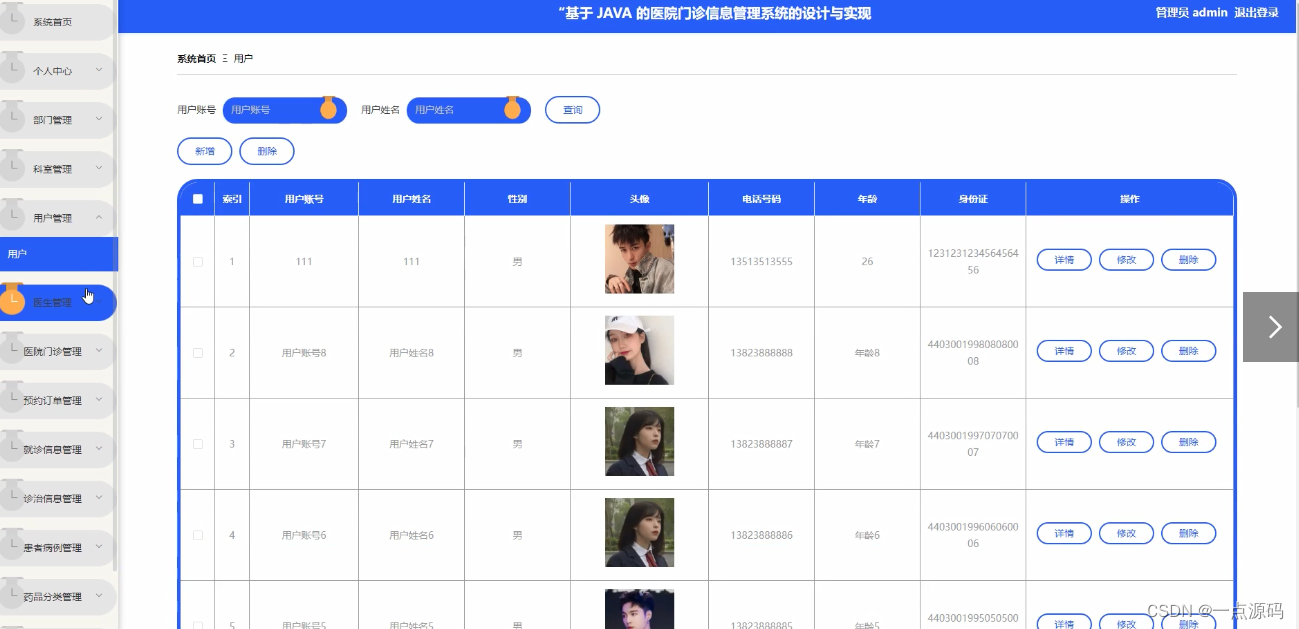Viewport: 1299px width, 629px height.
Task: Remove 用户账号6 using 删除
Action: click(x=1188, y=533)
